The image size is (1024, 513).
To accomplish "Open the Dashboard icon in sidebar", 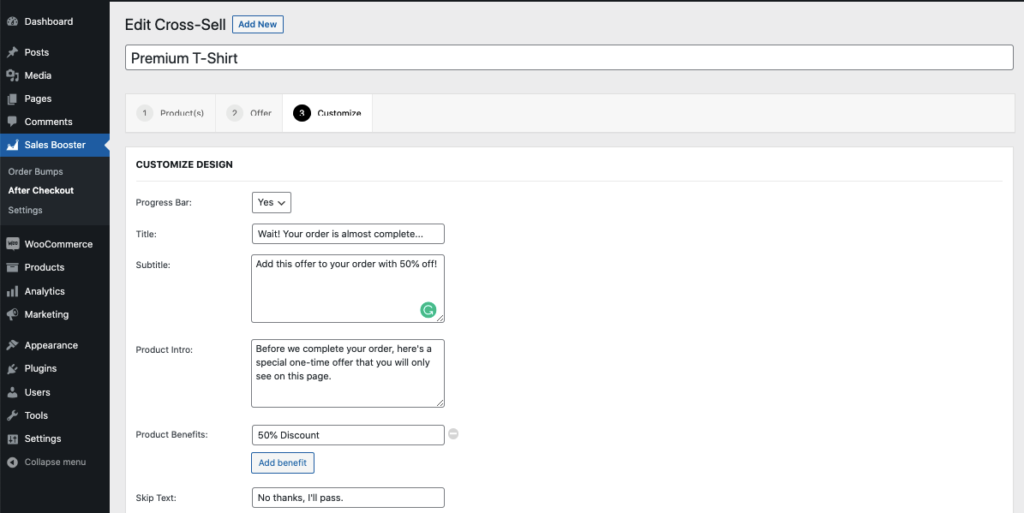I will 12,22.
